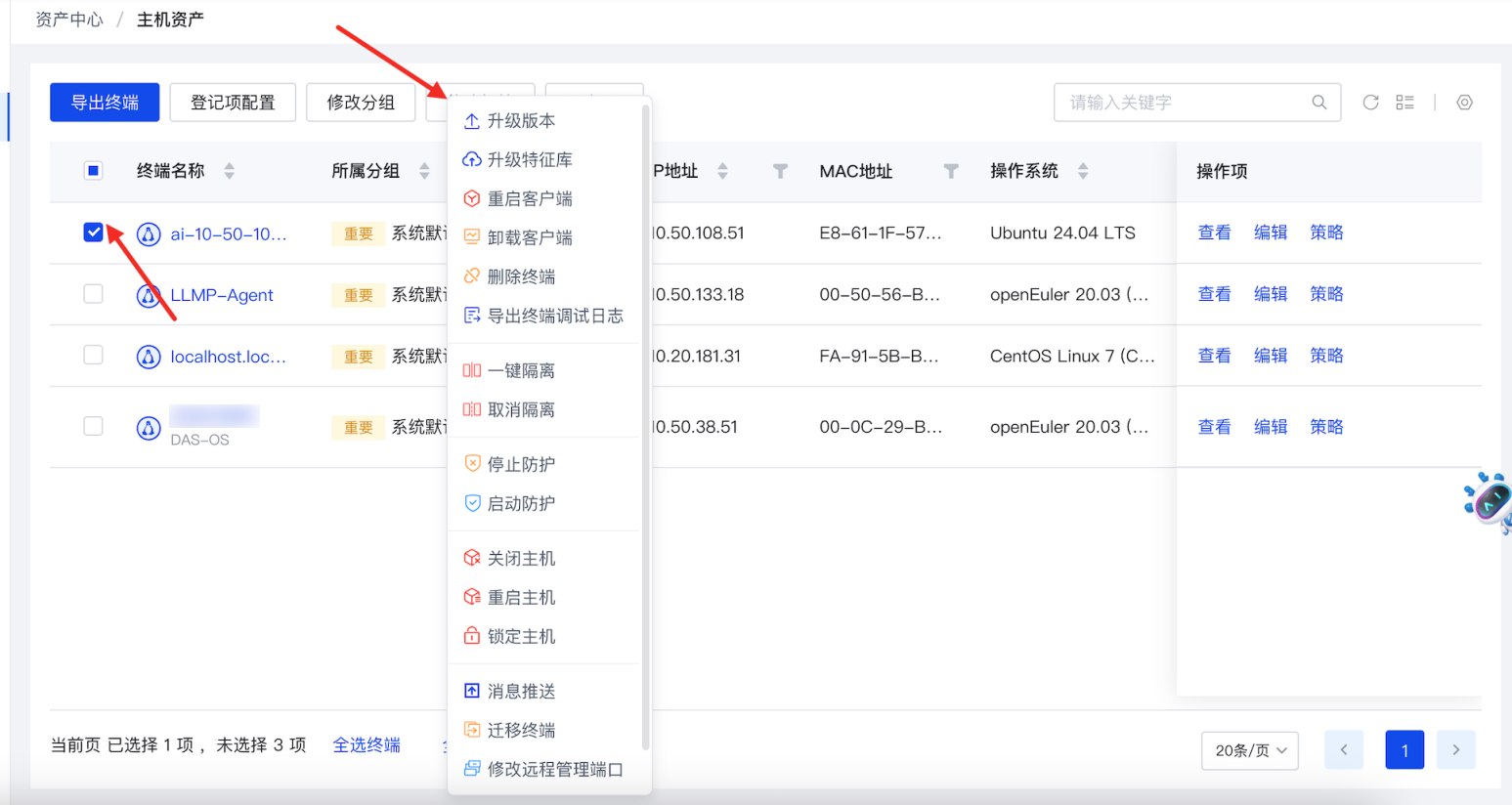The image size is (1512, 805).
Task: Sort by 操作系统 column arrows
Action: 1083,171
